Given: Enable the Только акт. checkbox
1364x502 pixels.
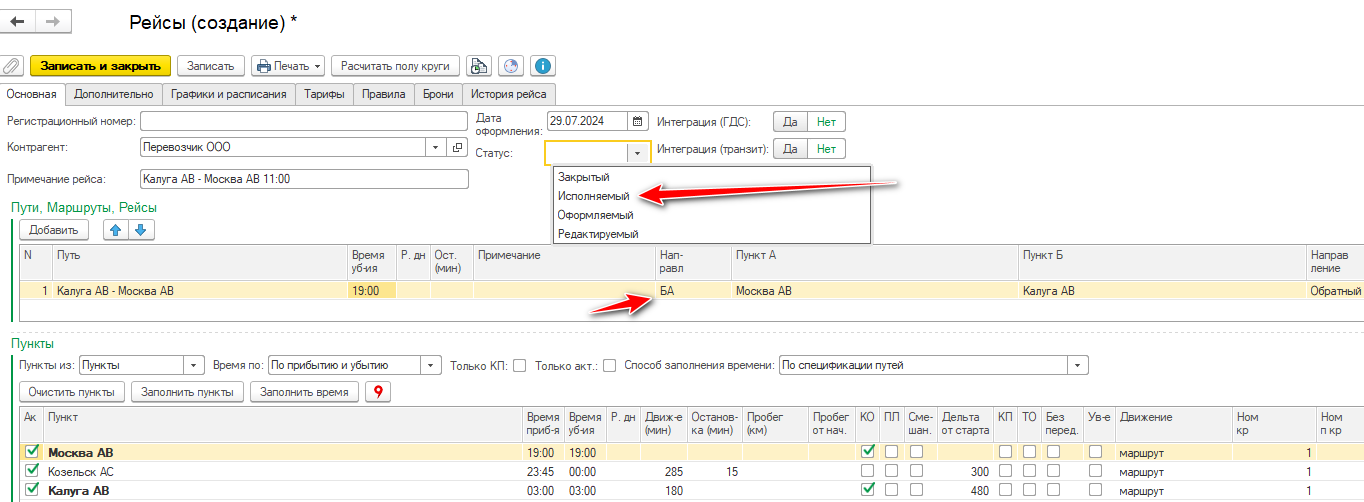Looking at the screenshot, I should click(x=609, y=366).
